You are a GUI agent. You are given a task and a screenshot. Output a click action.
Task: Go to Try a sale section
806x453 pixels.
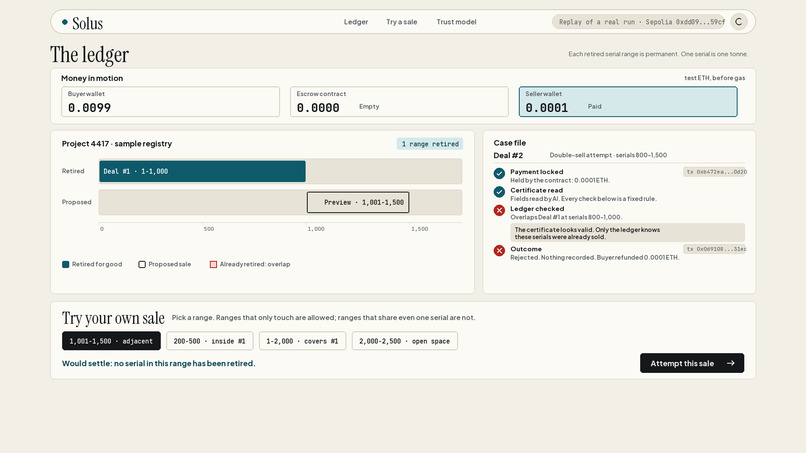coord(401,22)
